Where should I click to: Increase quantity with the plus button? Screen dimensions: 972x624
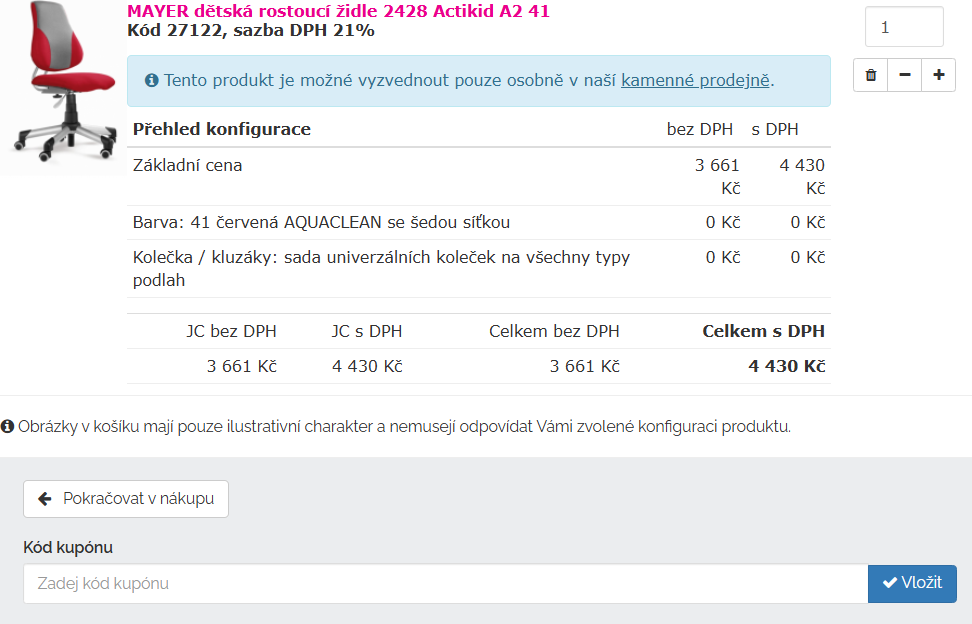938,75
